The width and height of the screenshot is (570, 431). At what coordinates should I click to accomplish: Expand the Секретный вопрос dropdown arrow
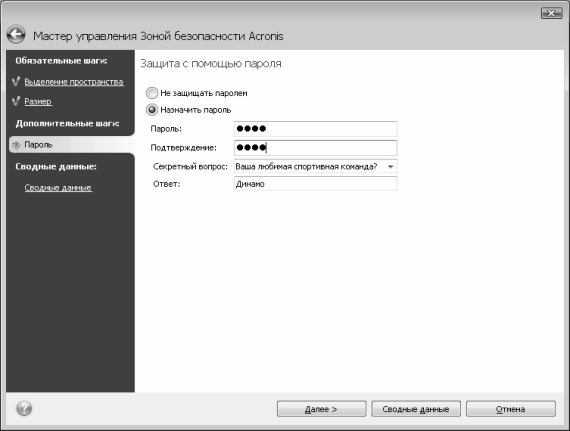[x=391, y=167]
